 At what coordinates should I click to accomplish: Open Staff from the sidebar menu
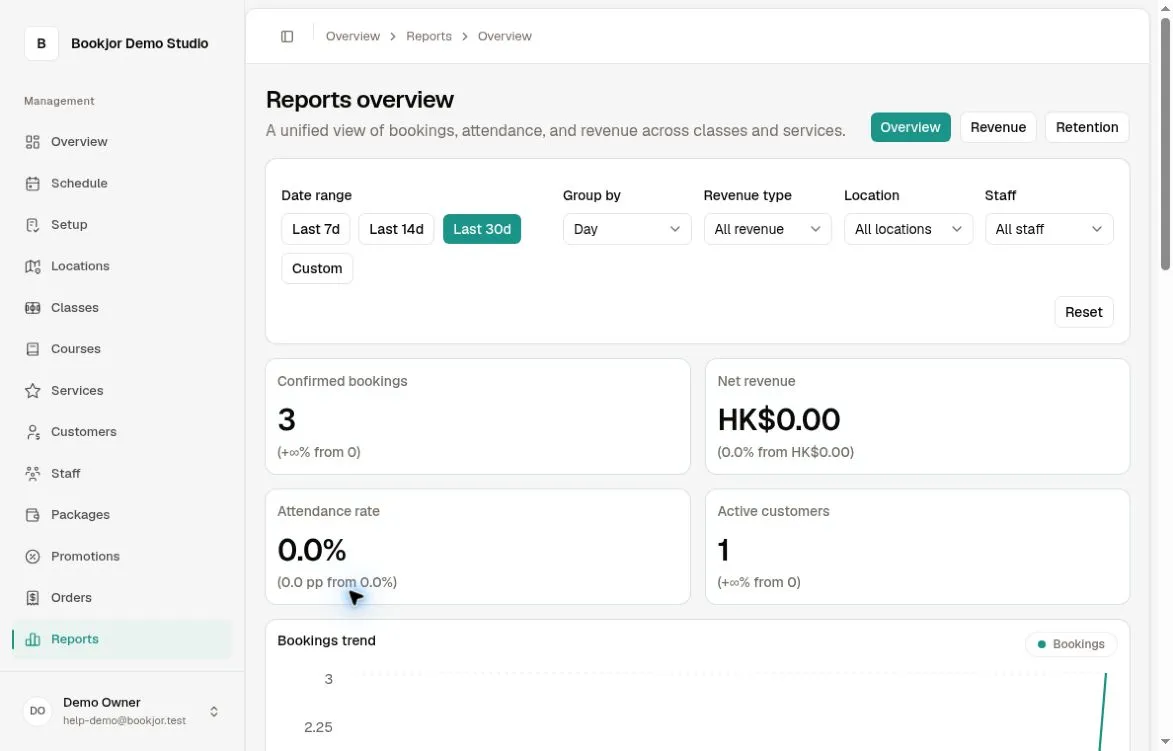pyautogui.click(x=121, y=473)
